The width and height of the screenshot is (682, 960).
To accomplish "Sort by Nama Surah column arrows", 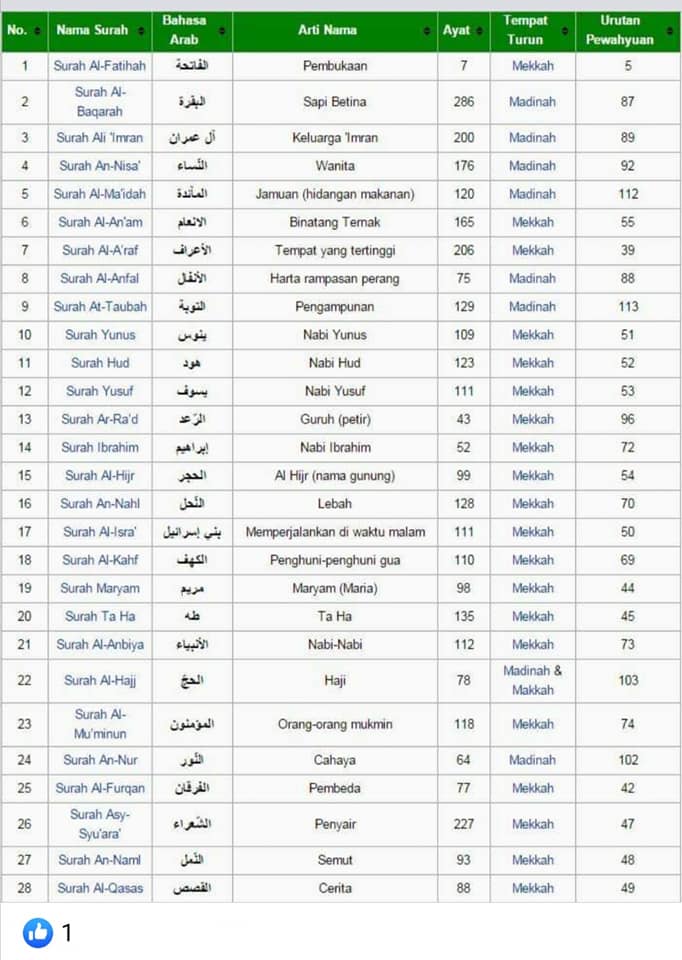I will pos(141,31).
